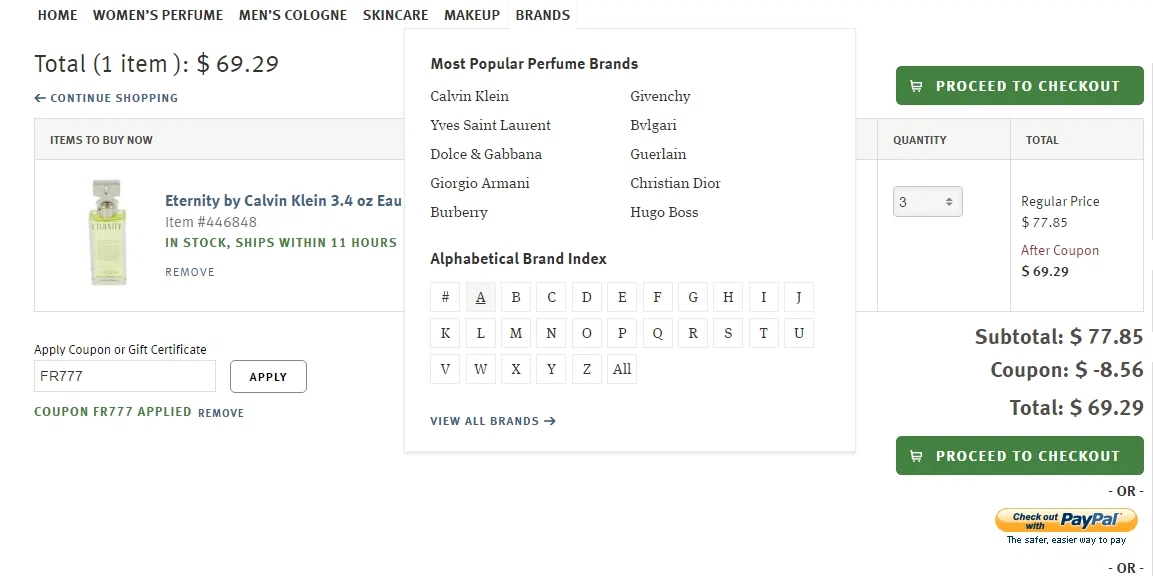Select letter S in the brand index
The image size is (1153, 576).
tap(727, 333)
